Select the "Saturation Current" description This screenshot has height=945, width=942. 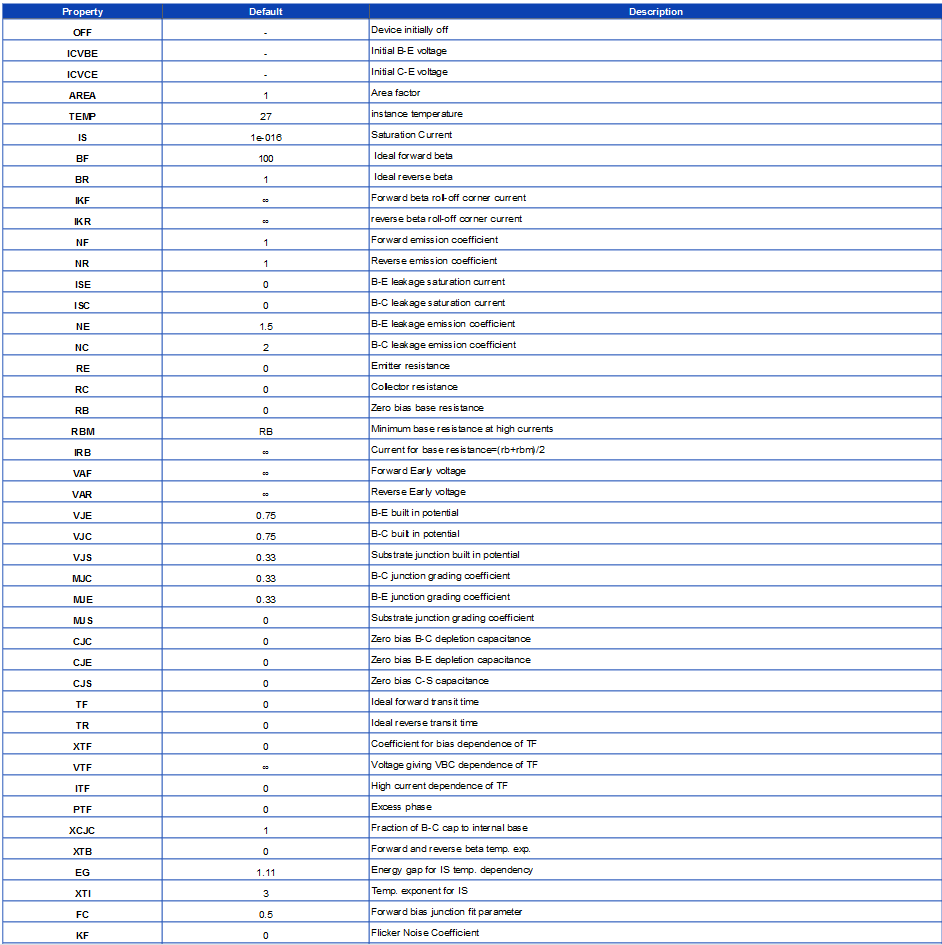[x=412, y=135]
